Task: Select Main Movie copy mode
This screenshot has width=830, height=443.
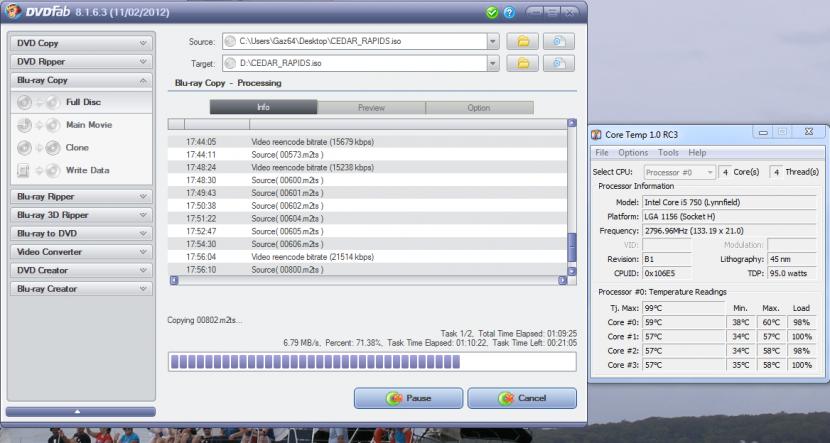Action: pos(81,125)
